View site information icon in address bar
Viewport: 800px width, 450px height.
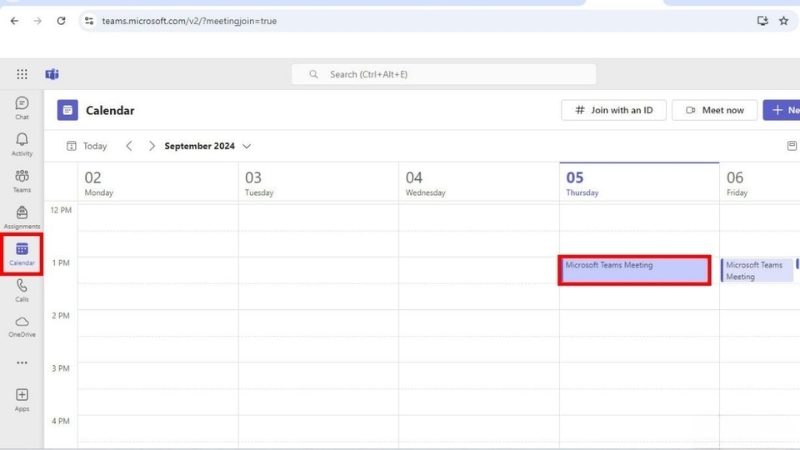point(89,21)
